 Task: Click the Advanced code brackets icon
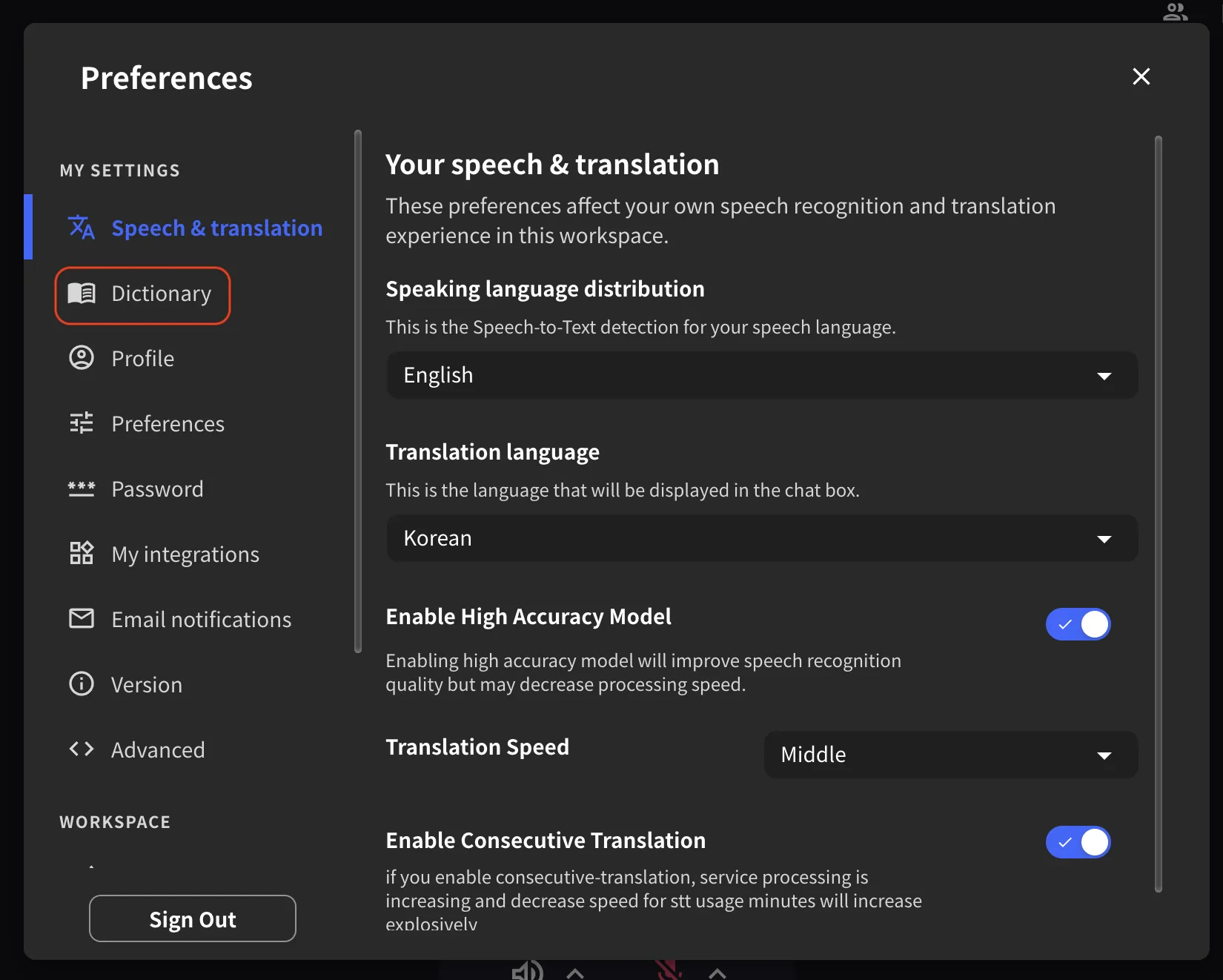82,749
